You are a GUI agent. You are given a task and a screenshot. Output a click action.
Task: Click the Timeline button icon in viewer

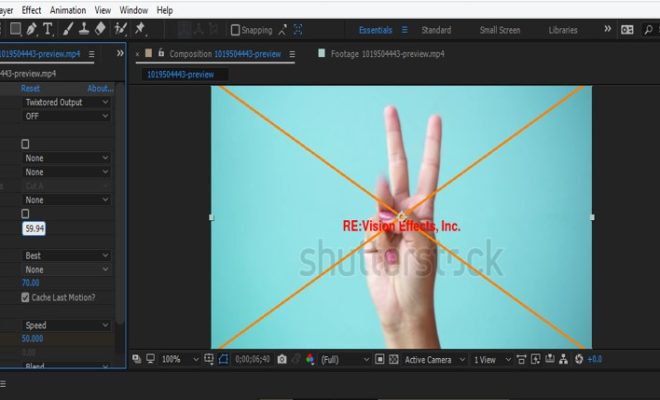point(550,360)
